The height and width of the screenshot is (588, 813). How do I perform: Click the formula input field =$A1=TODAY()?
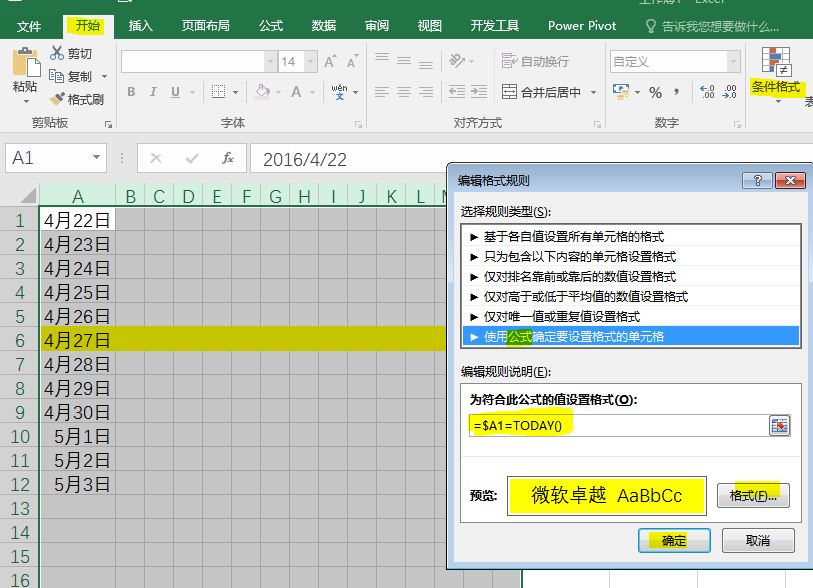click(x=619, y=426)
